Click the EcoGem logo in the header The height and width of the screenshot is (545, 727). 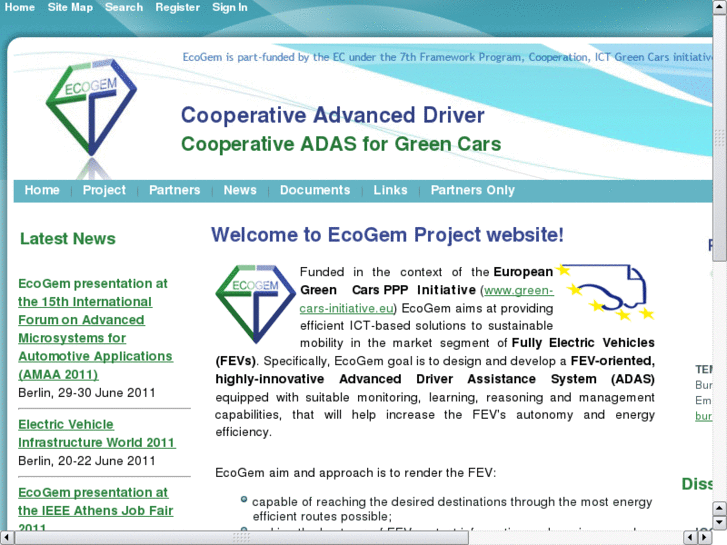[91, 108]
